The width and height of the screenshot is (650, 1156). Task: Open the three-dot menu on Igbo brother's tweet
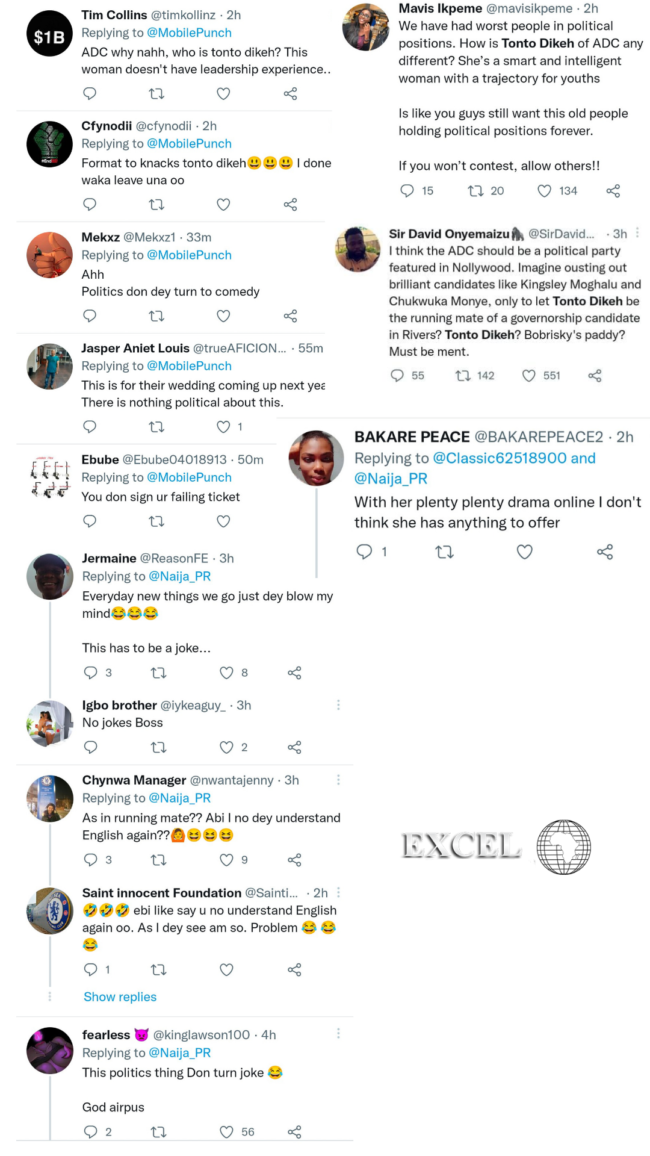click(x=338, y=706)
